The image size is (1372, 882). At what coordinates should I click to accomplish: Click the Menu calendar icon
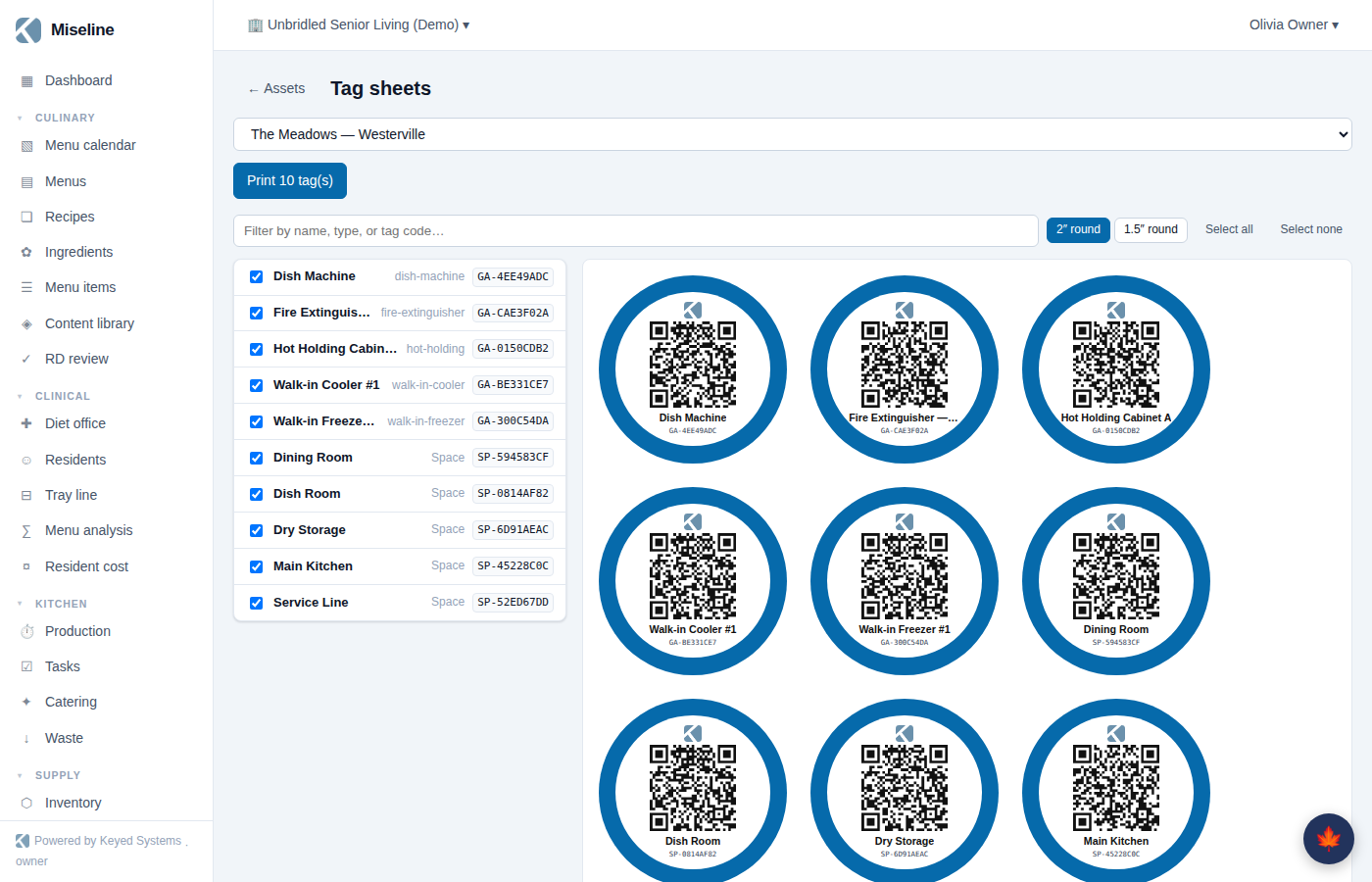[26, 146]
